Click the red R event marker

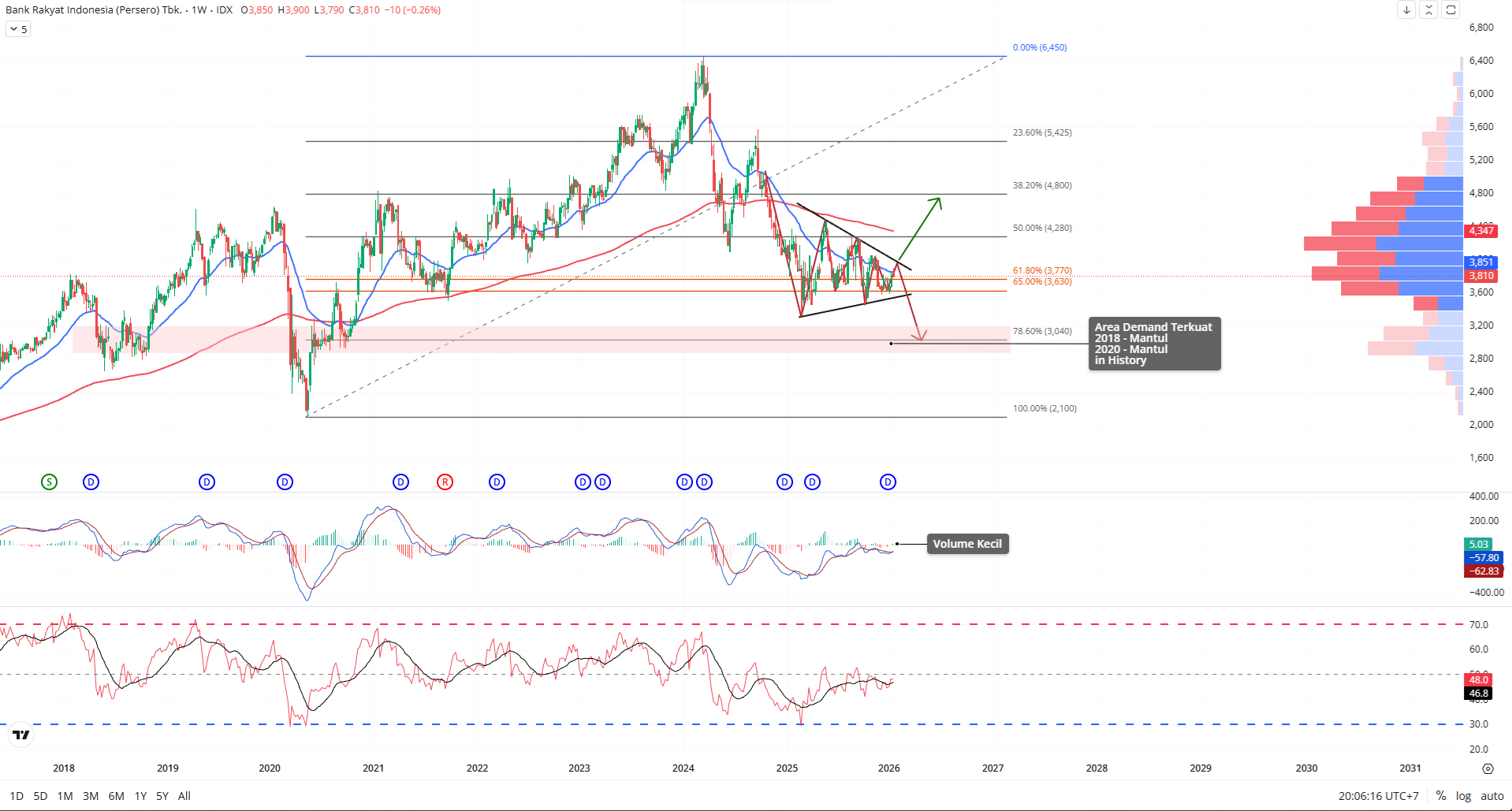click(x=445, y=482)
